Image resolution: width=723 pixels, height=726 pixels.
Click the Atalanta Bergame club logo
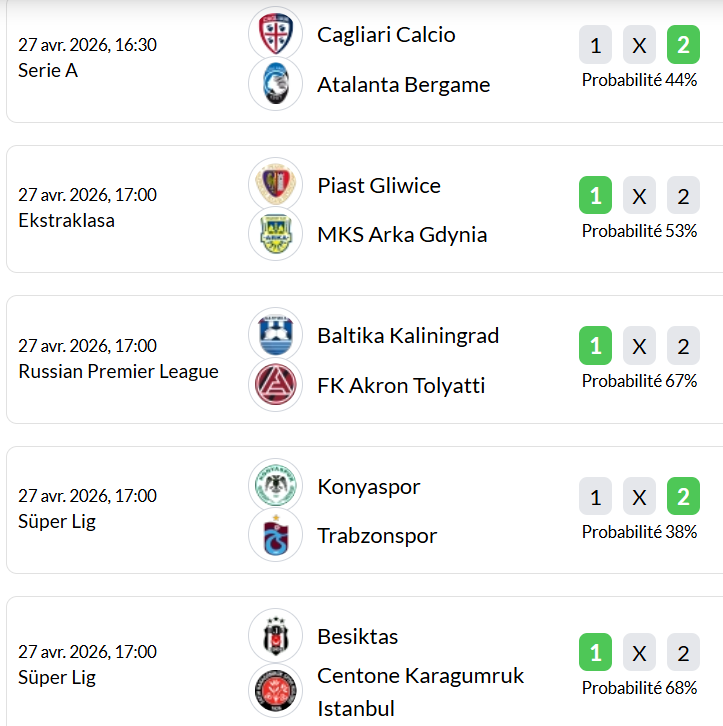click(x=275, y=84)
